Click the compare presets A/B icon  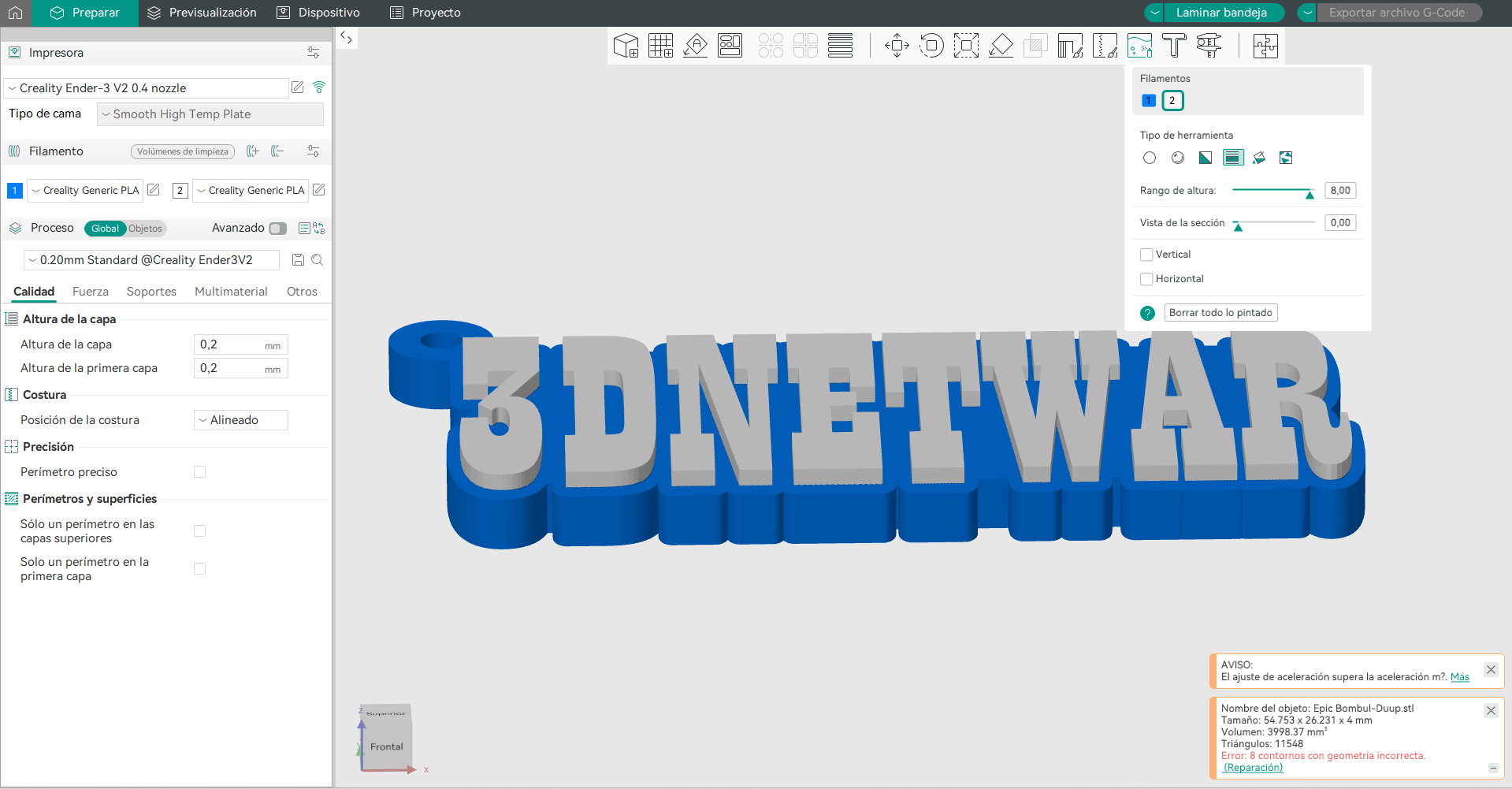[x=318, y=229]
